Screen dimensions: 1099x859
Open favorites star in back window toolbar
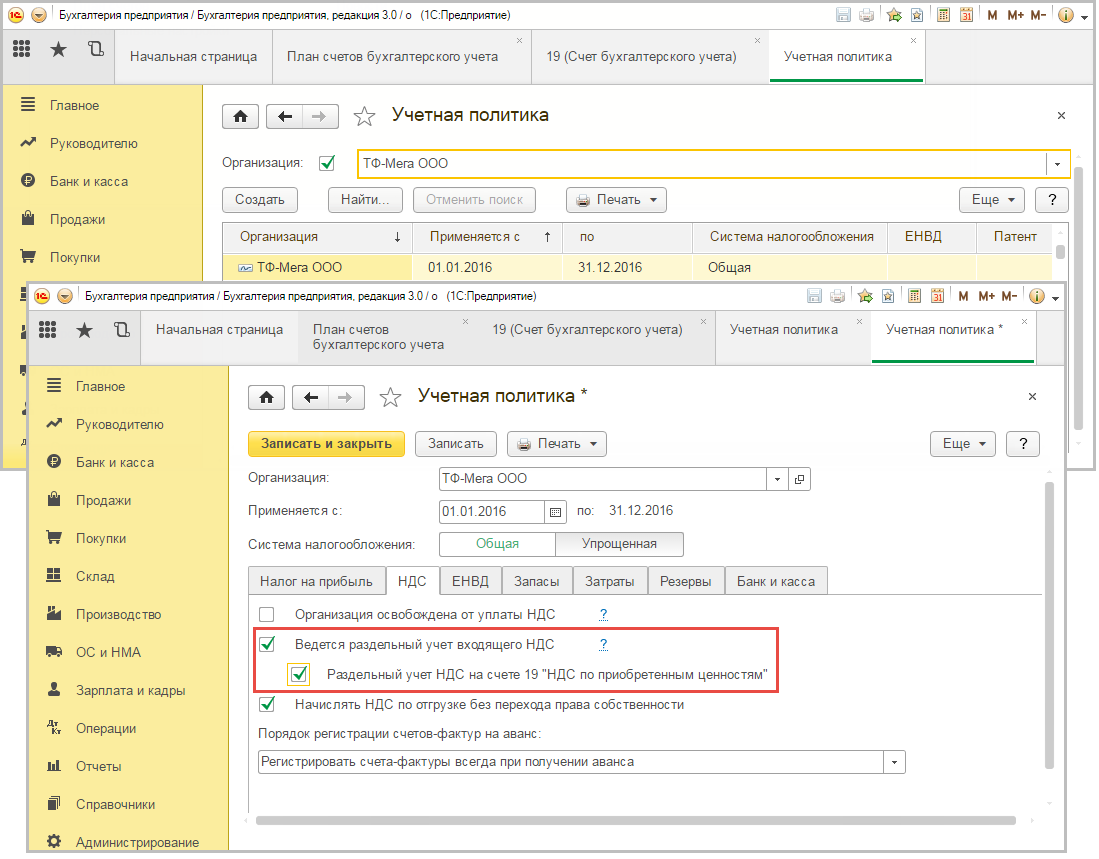[58, 48]
